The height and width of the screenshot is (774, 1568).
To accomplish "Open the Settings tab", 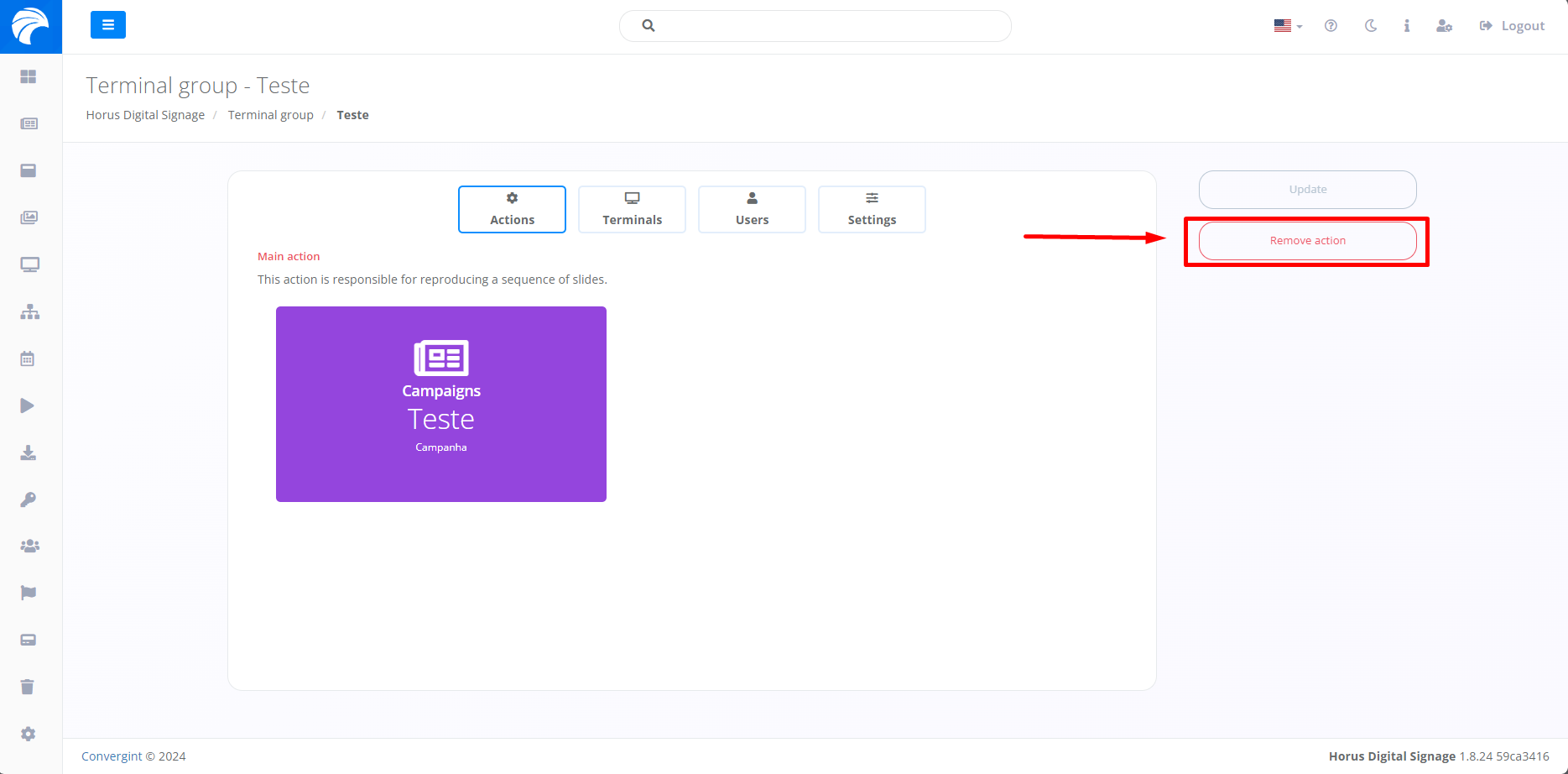I will coord(872,209).
